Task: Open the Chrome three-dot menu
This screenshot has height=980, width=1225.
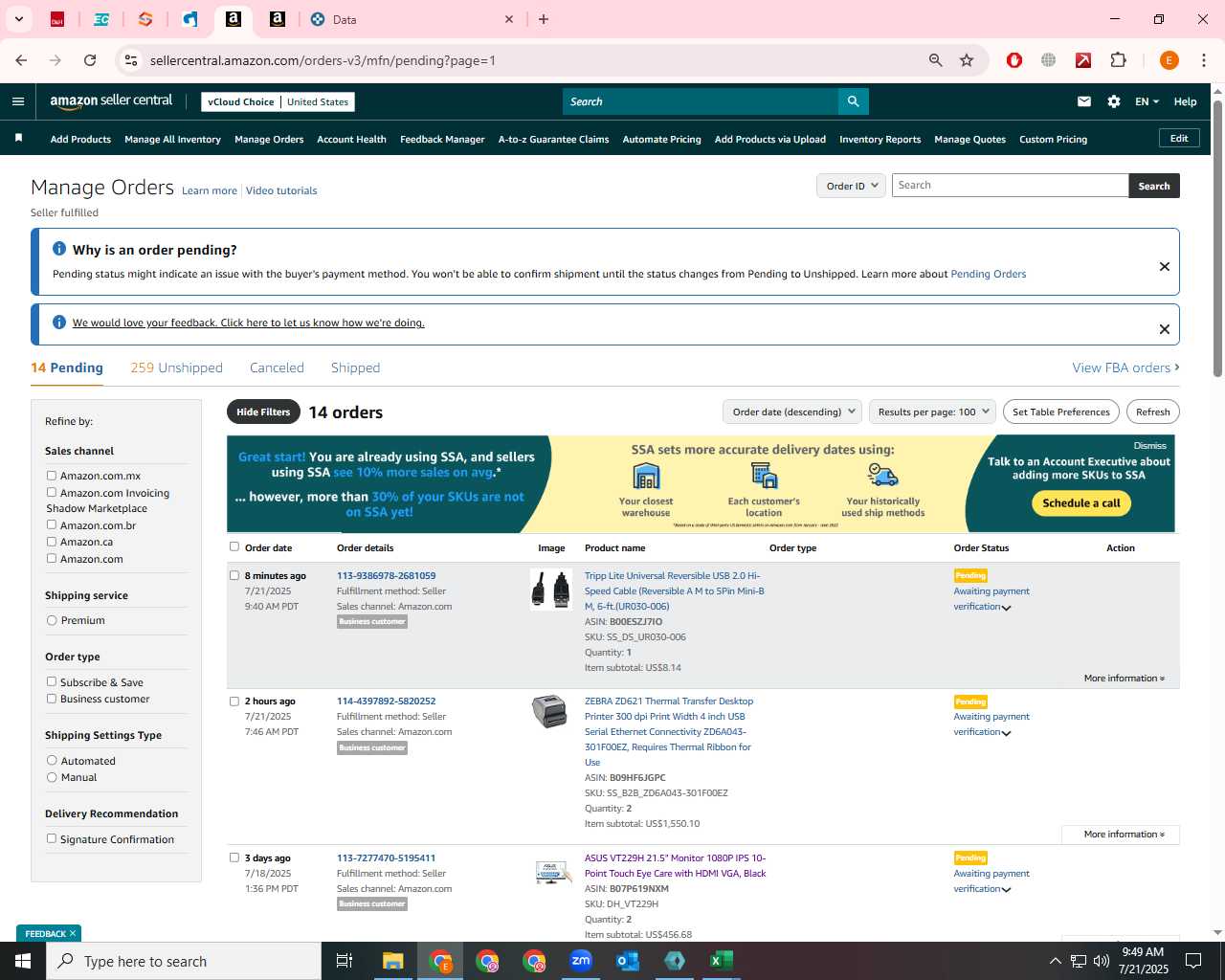Action: [x=1204, y=60]
